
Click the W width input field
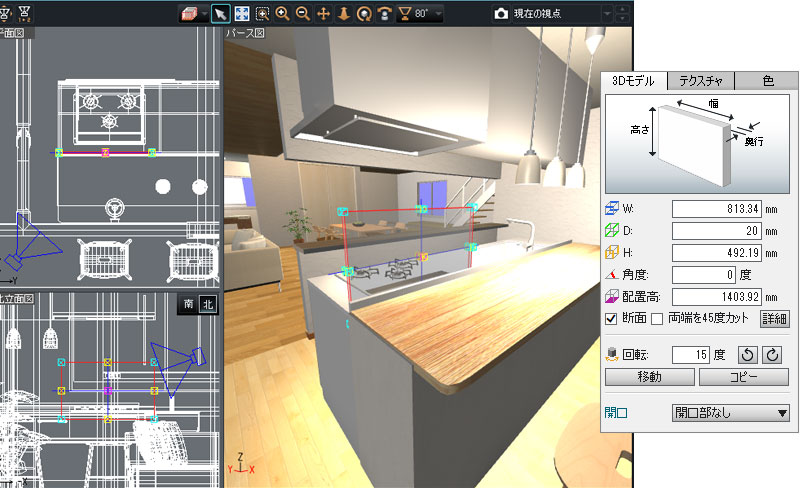pyautogui.click(x=720, y=208)
